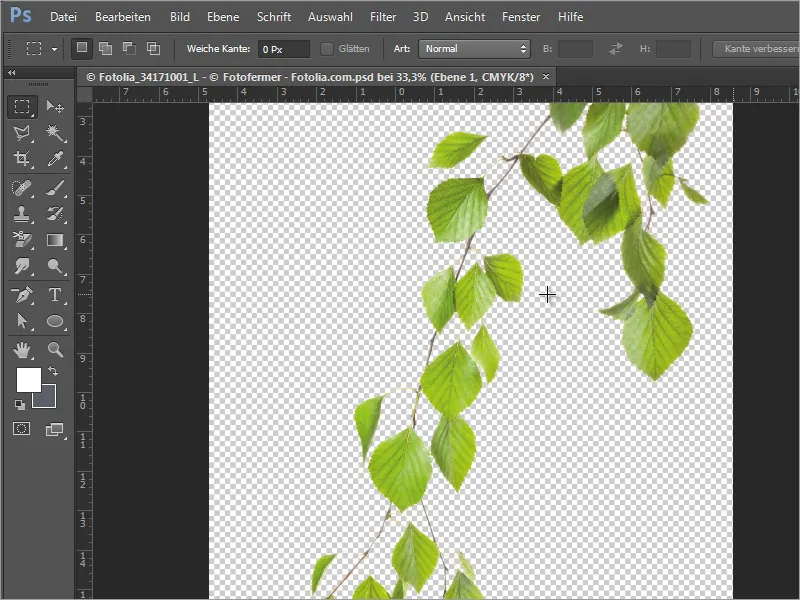Select the Crop tool
This screenshot has height=600, width=800.
(x=22, y=159)
